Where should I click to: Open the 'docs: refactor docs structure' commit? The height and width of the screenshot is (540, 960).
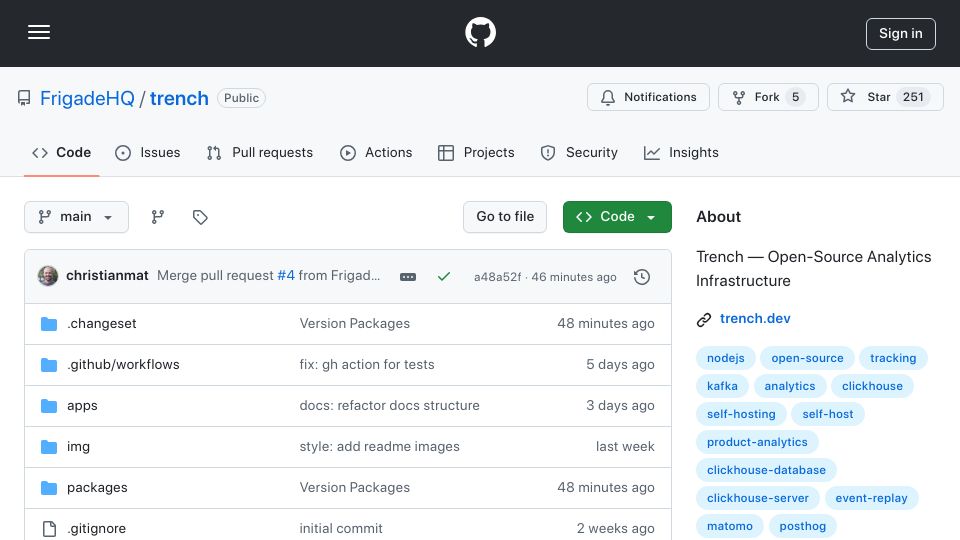tap(389, 405)
